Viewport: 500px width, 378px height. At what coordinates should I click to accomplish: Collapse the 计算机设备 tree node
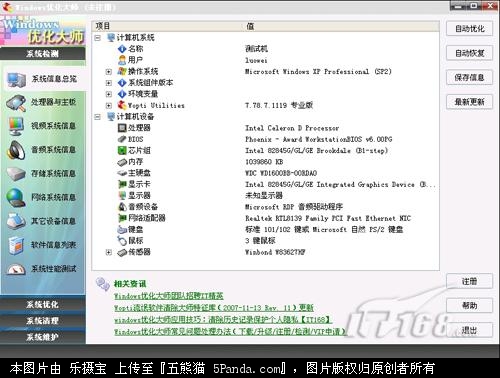[x=97, y=117]
